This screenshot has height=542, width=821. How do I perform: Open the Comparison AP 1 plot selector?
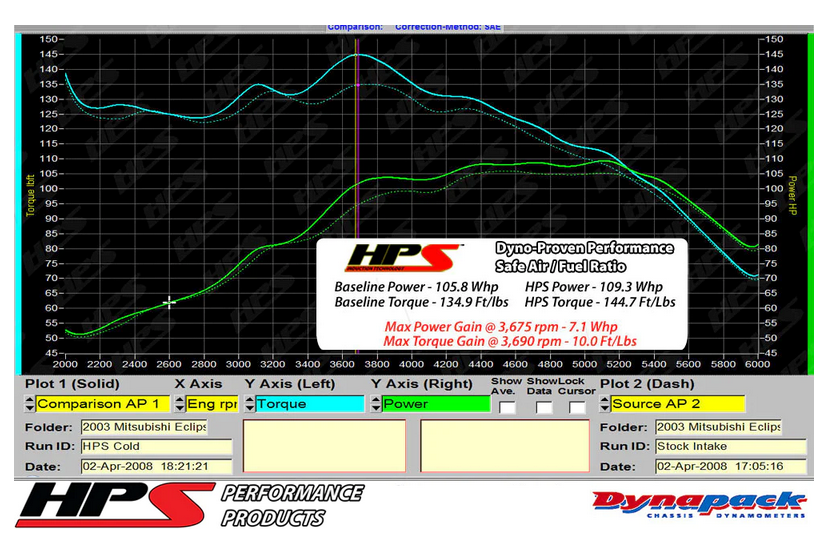[102, 404]
